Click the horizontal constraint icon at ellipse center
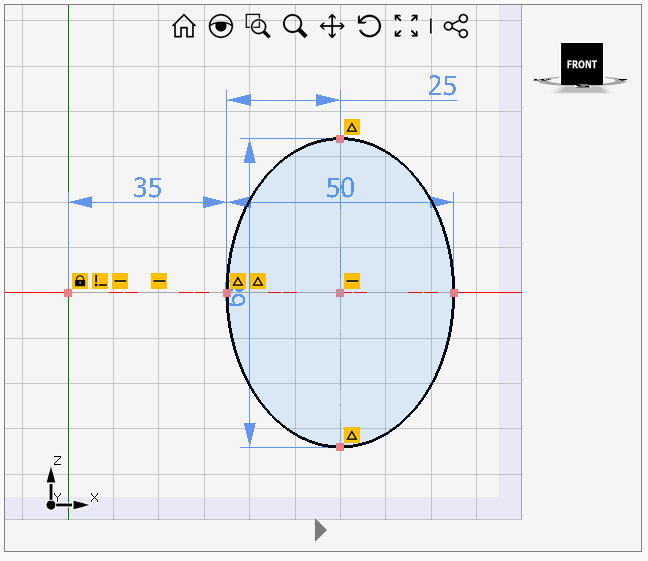Screen dimensions: 648x561 (x=352, y=281)
